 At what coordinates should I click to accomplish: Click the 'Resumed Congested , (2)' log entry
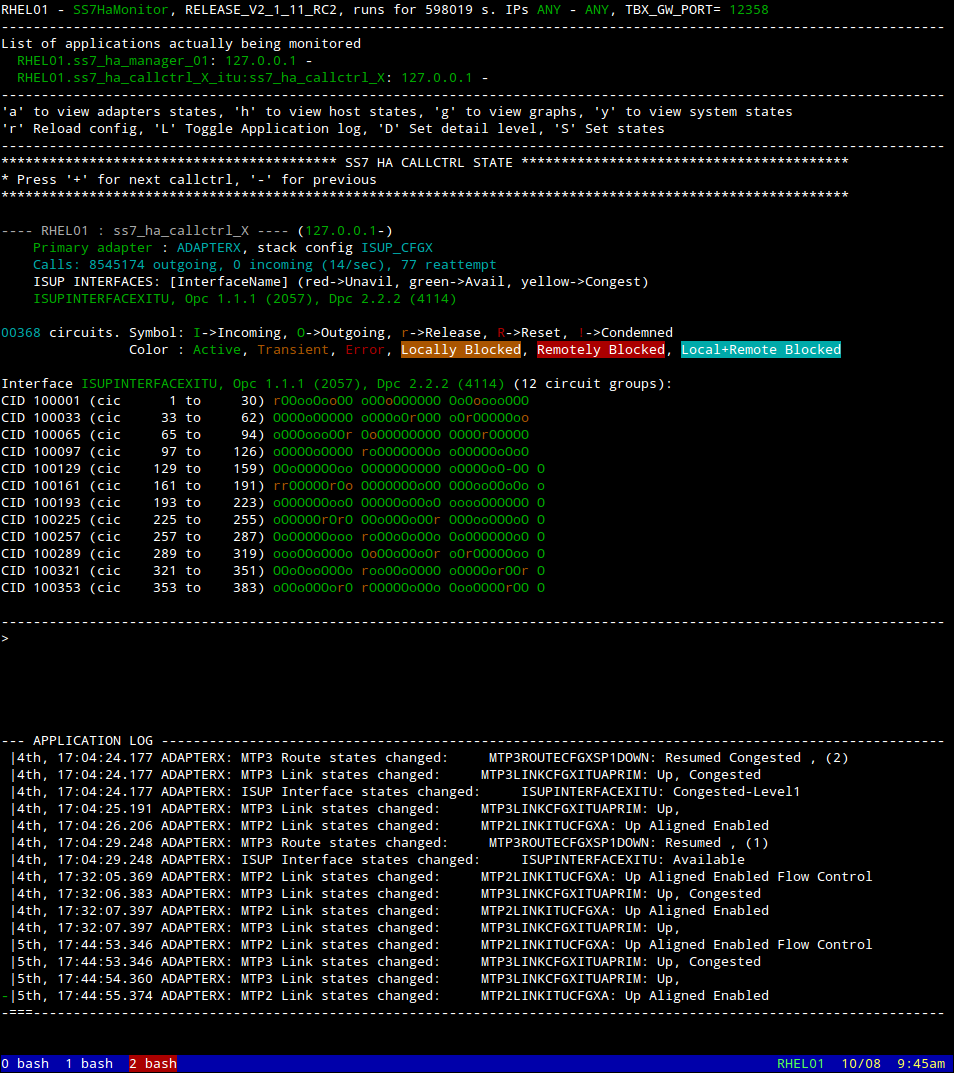tap(430, 758)
